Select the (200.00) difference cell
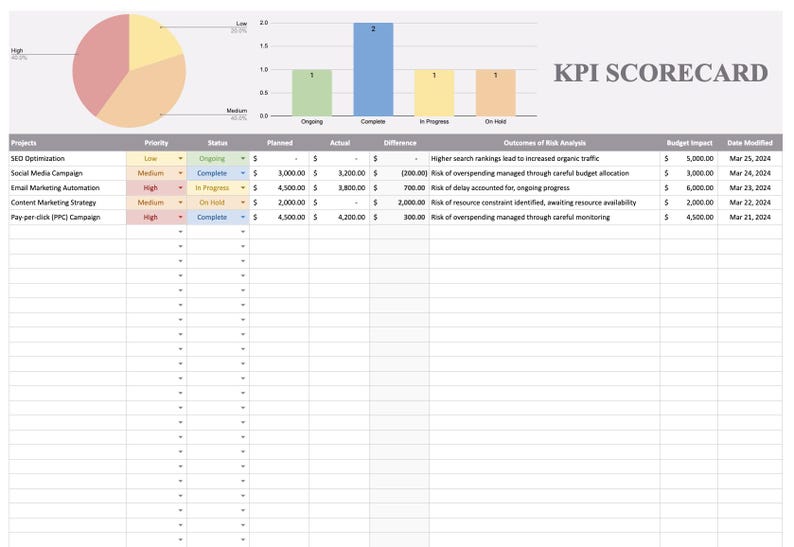This screenshot has height=547, width=794. click(x=400, y=173)
